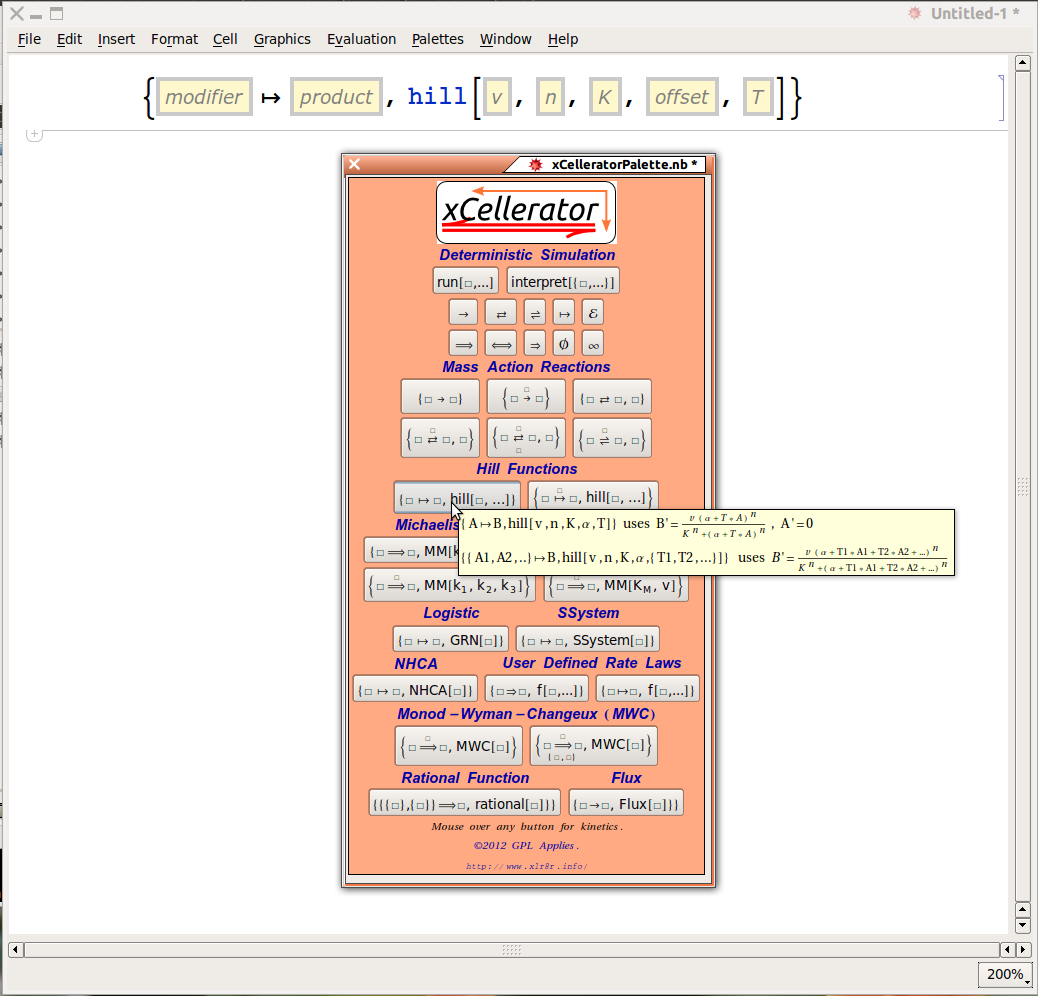Select the n placeholder in hill expression

(550, 97)
